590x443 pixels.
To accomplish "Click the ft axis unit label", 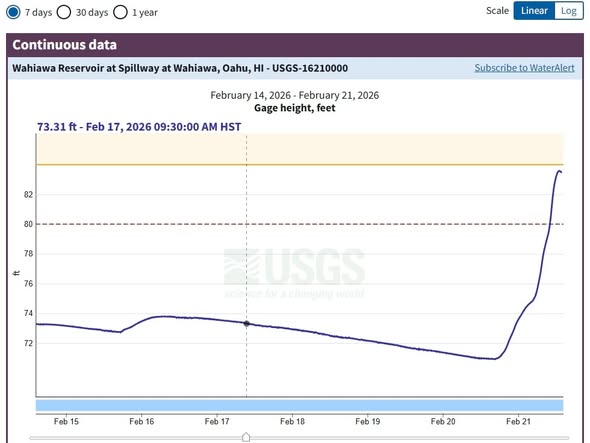I will pos(16,273).
